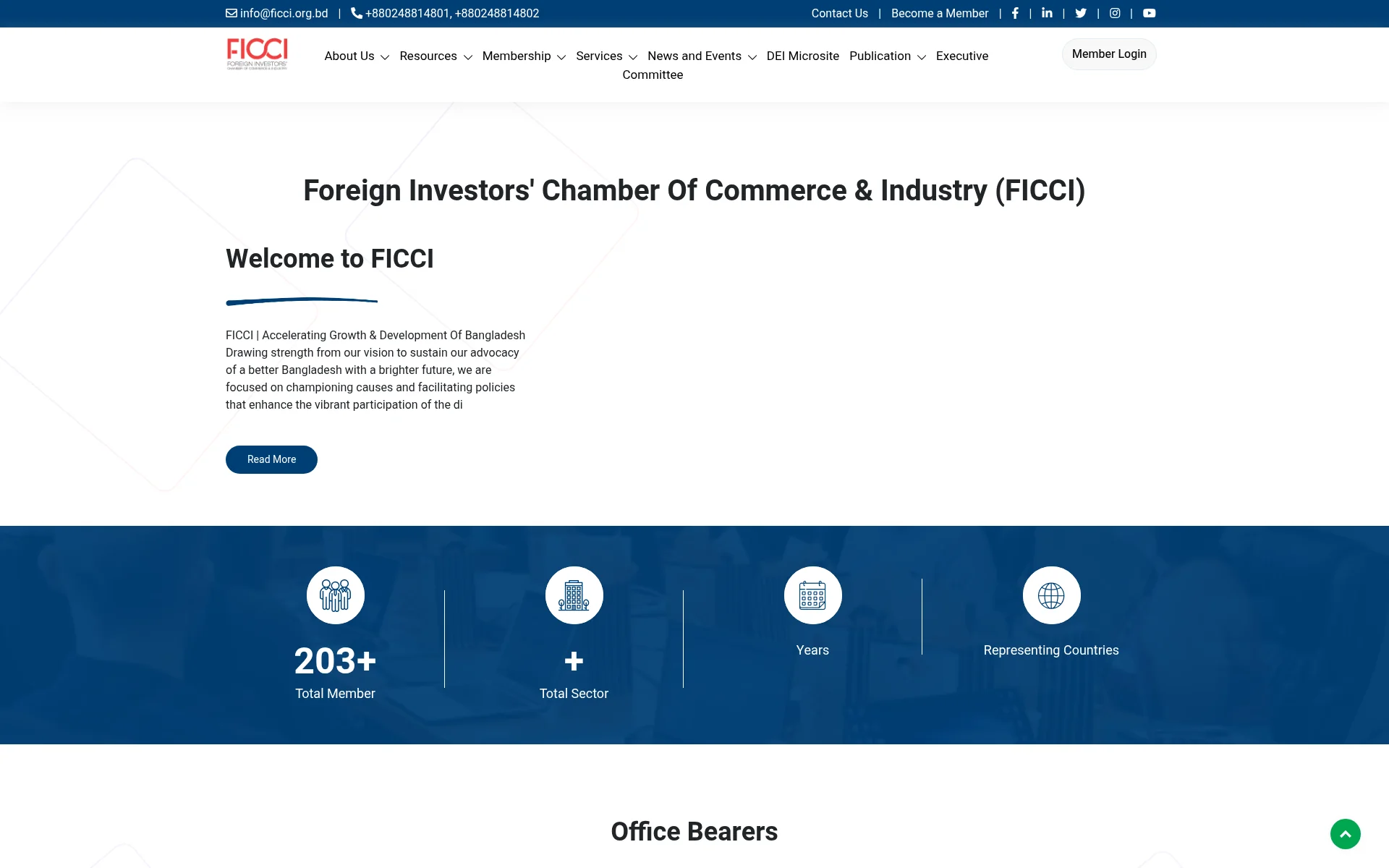Open the Facebook icon in top bar

click(x=1015, y=13)
